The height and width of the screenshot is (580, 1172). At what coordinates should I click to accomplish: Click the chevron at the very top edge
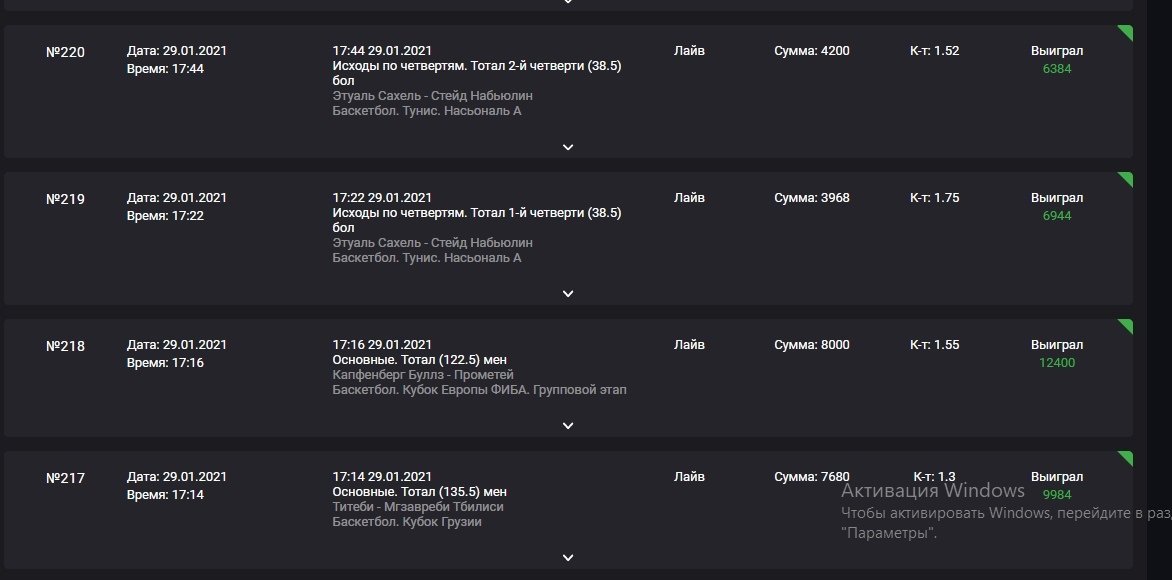pyautogui.click(x=568, y=3)
